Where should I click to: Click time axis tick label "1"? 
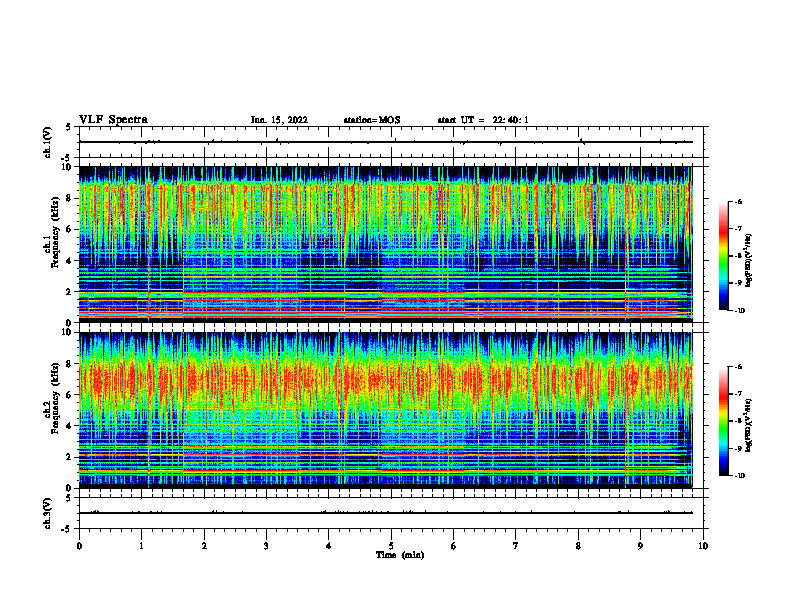pyautogui.click(x=141, y=546)
